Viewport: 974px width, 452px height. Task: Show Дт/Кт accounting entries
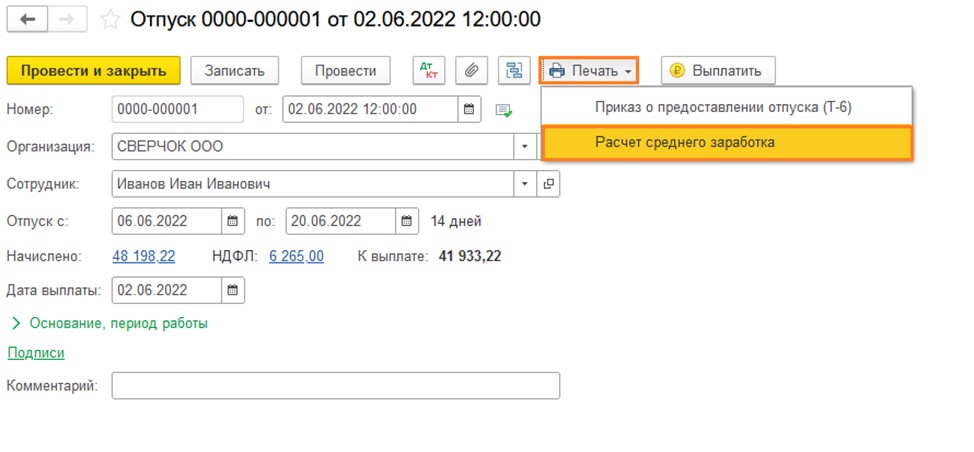click(429, 71)
